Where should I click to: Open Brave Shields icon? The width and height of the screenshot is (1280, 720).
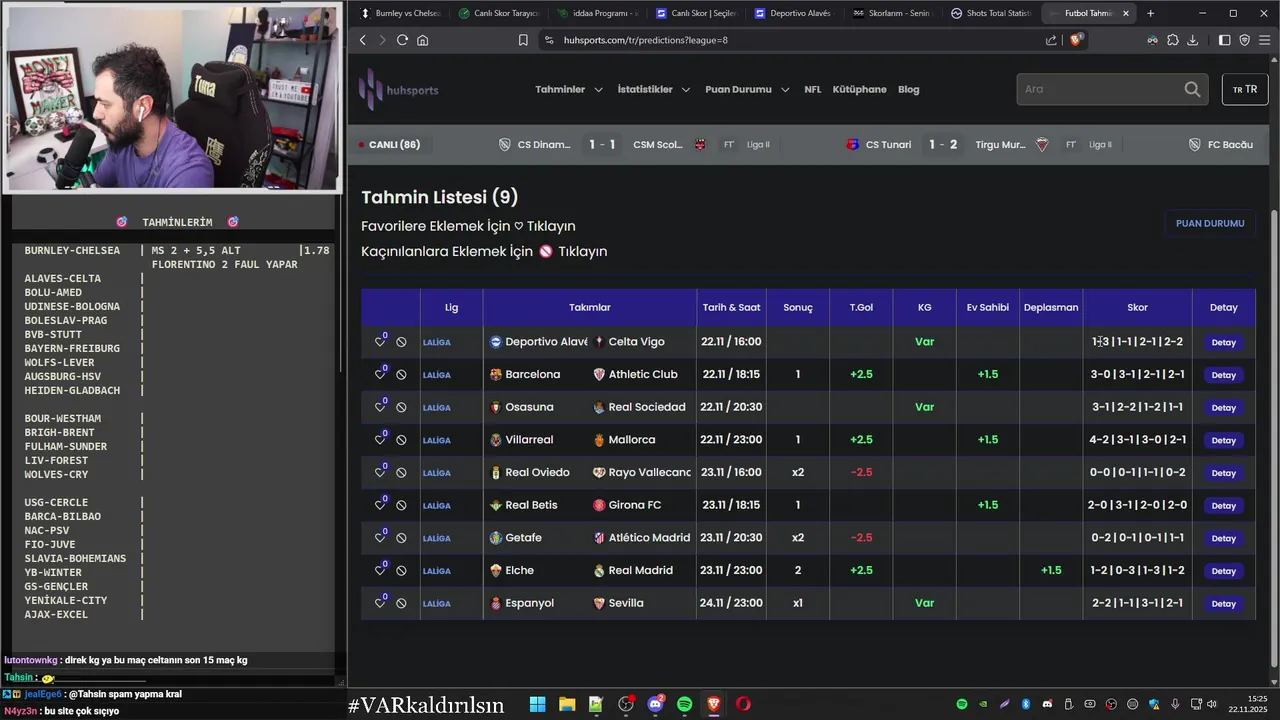(x=1076, y=40)
